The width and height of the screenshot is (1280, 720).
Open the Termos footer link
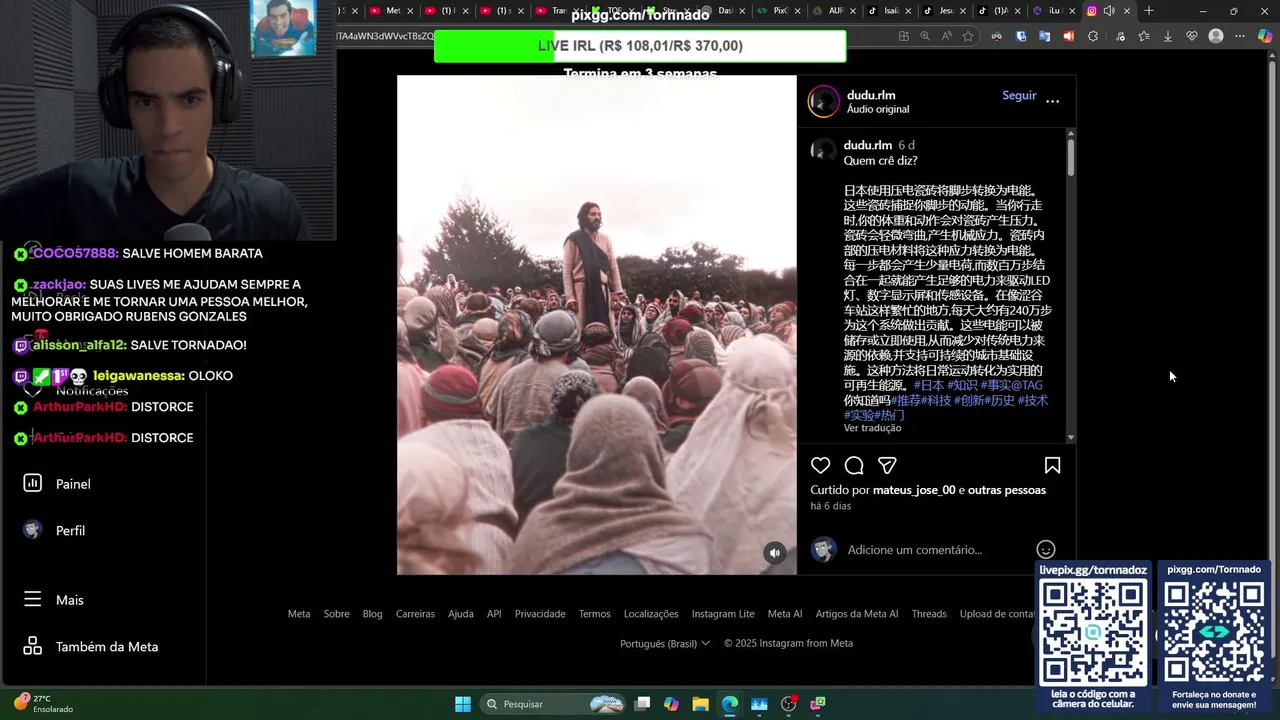[x=594, y=614]
